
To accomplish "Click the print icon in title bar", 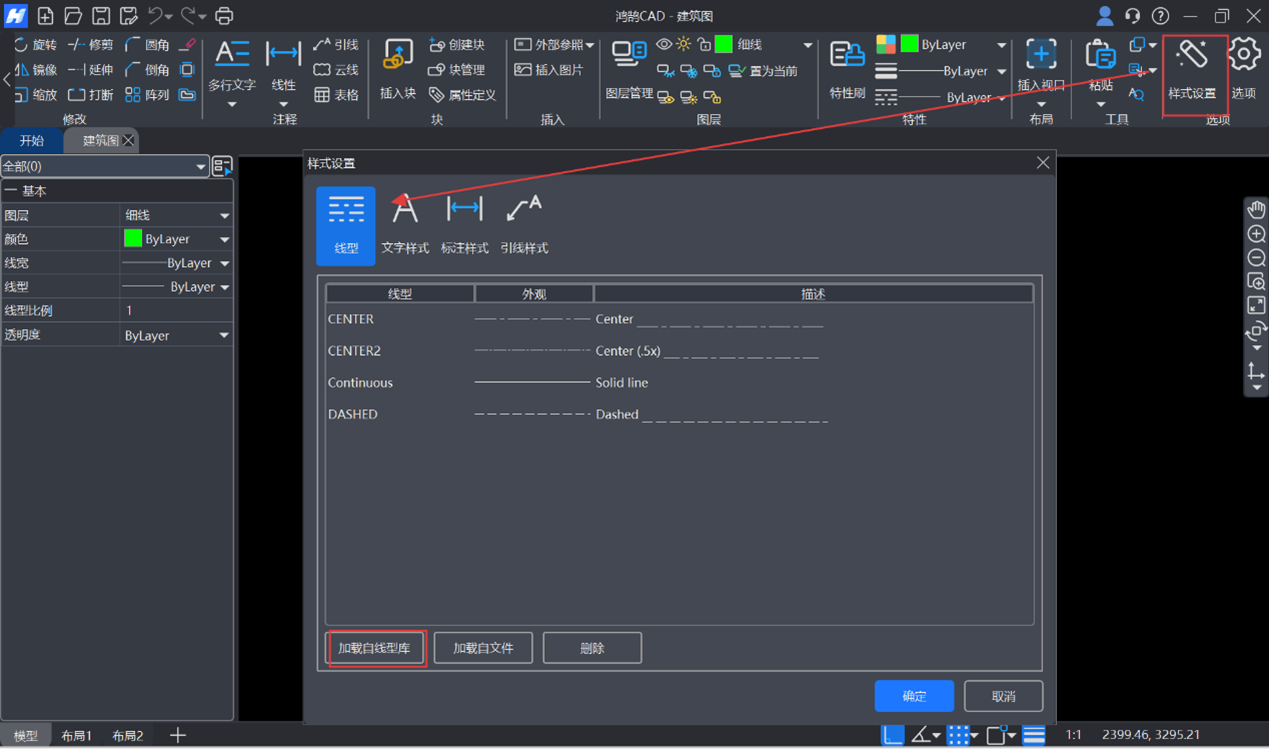I will pyautogui.click(x=224, y=16).
